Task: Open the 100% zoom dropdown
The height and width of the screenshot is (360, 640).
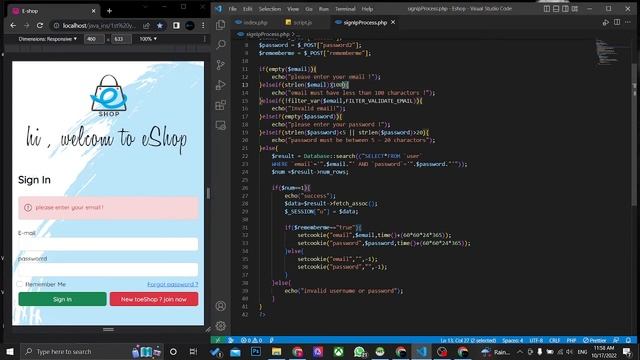Action: [x=148, y=39]
